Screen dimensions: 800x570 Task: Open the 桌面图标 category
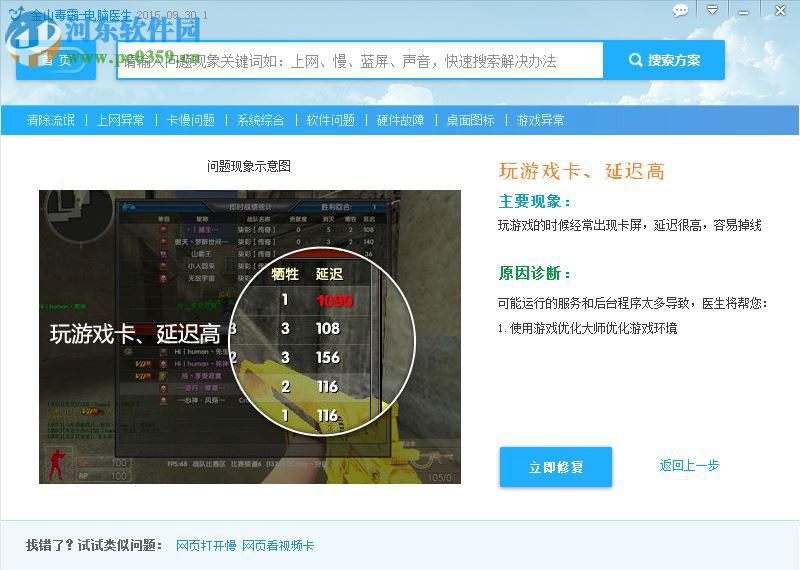(x=470, y=120)
